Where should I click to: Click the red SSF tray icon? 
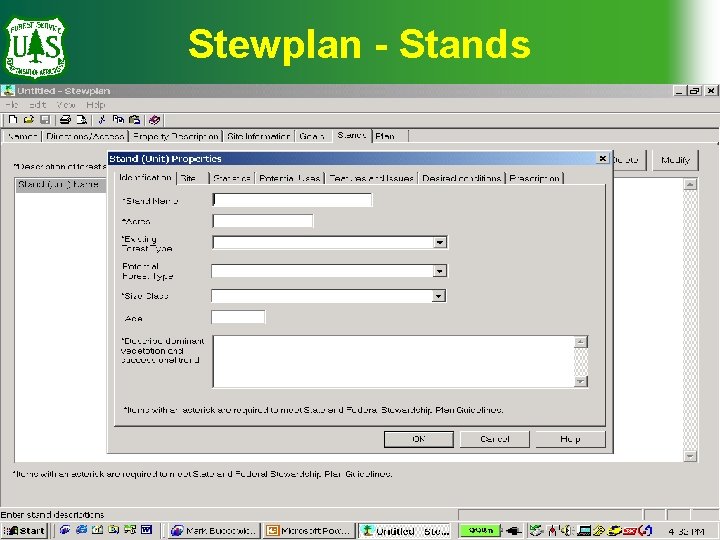pos(630,531)
